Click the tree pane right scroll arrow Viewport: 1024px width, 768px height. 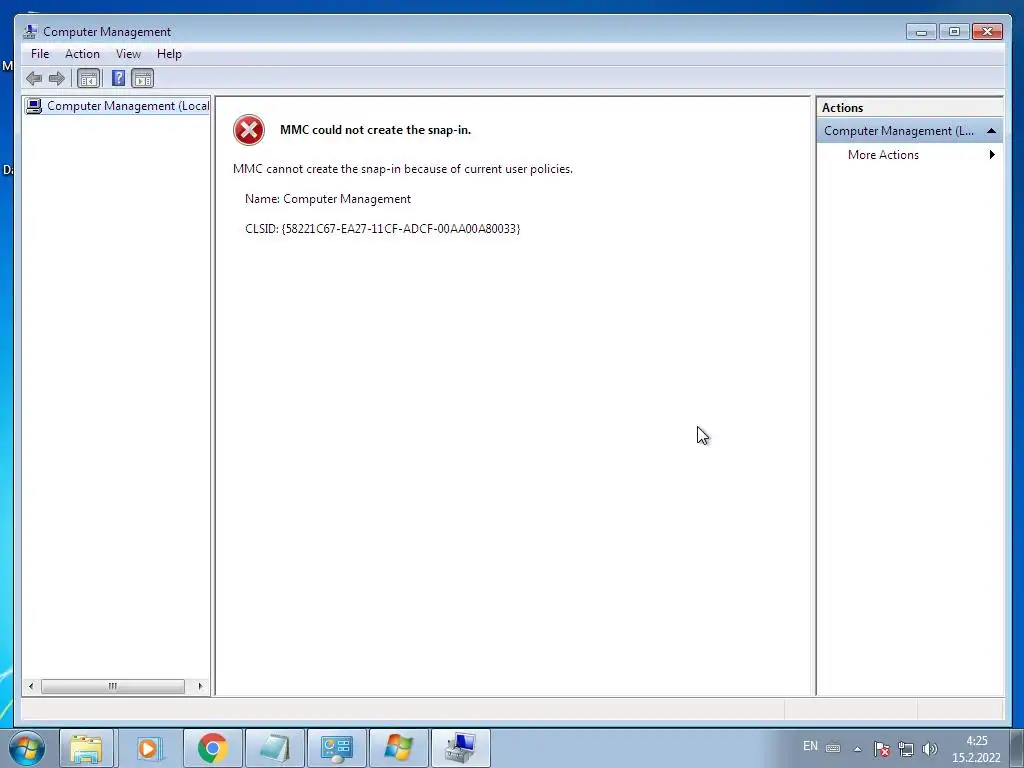[200, 686]
